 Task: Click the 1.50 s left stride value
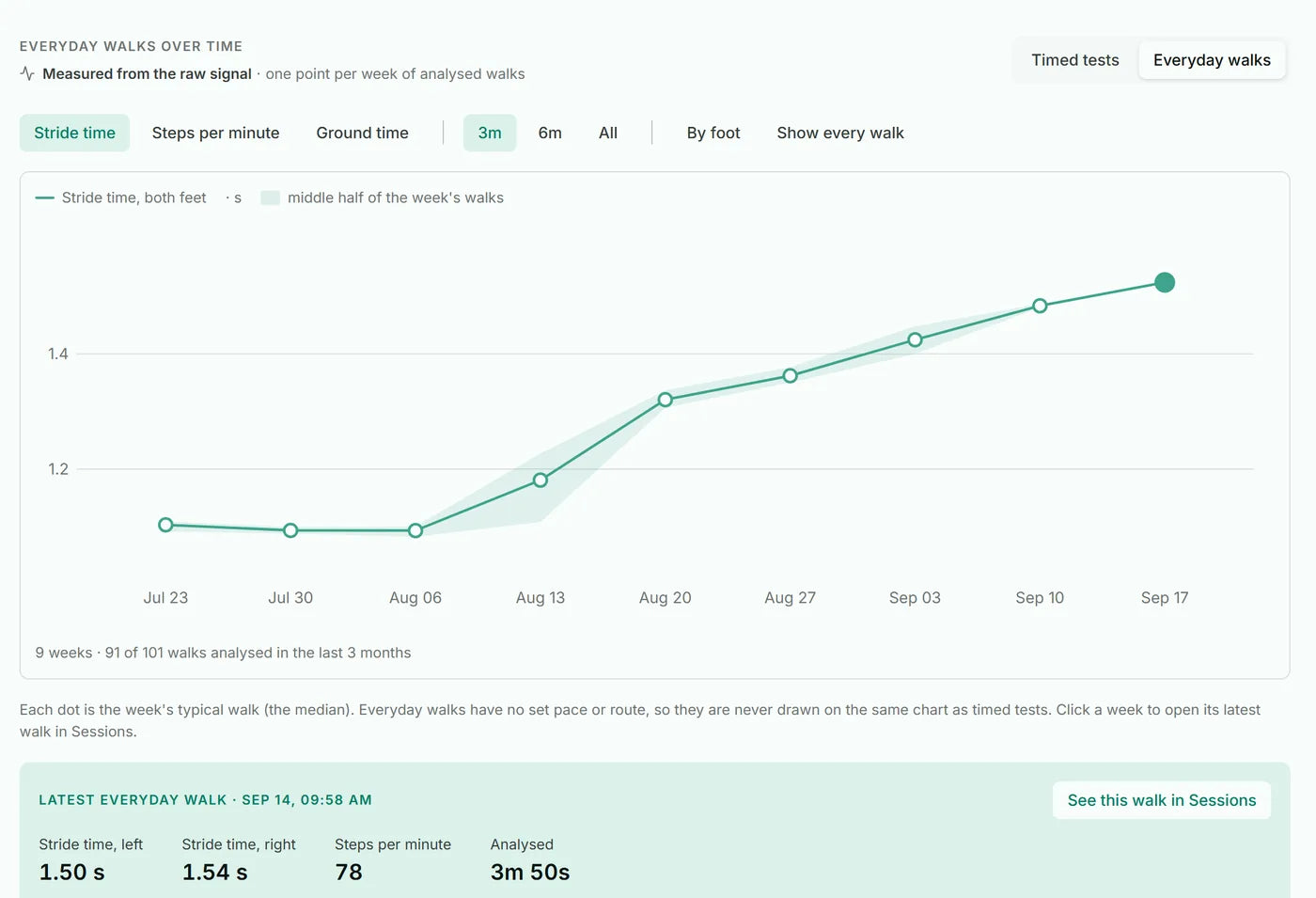pos(71,873)
